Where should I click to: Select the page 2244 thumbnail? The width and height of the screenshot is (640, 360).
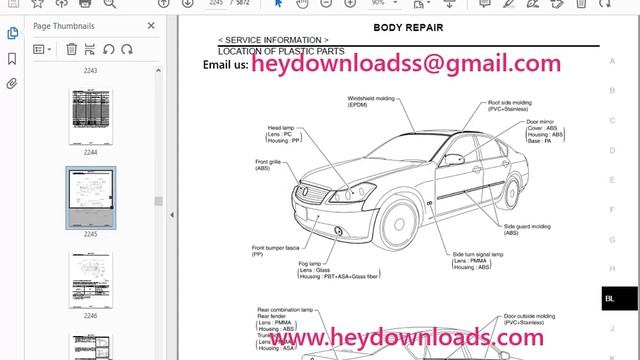(x=91, y=116)
